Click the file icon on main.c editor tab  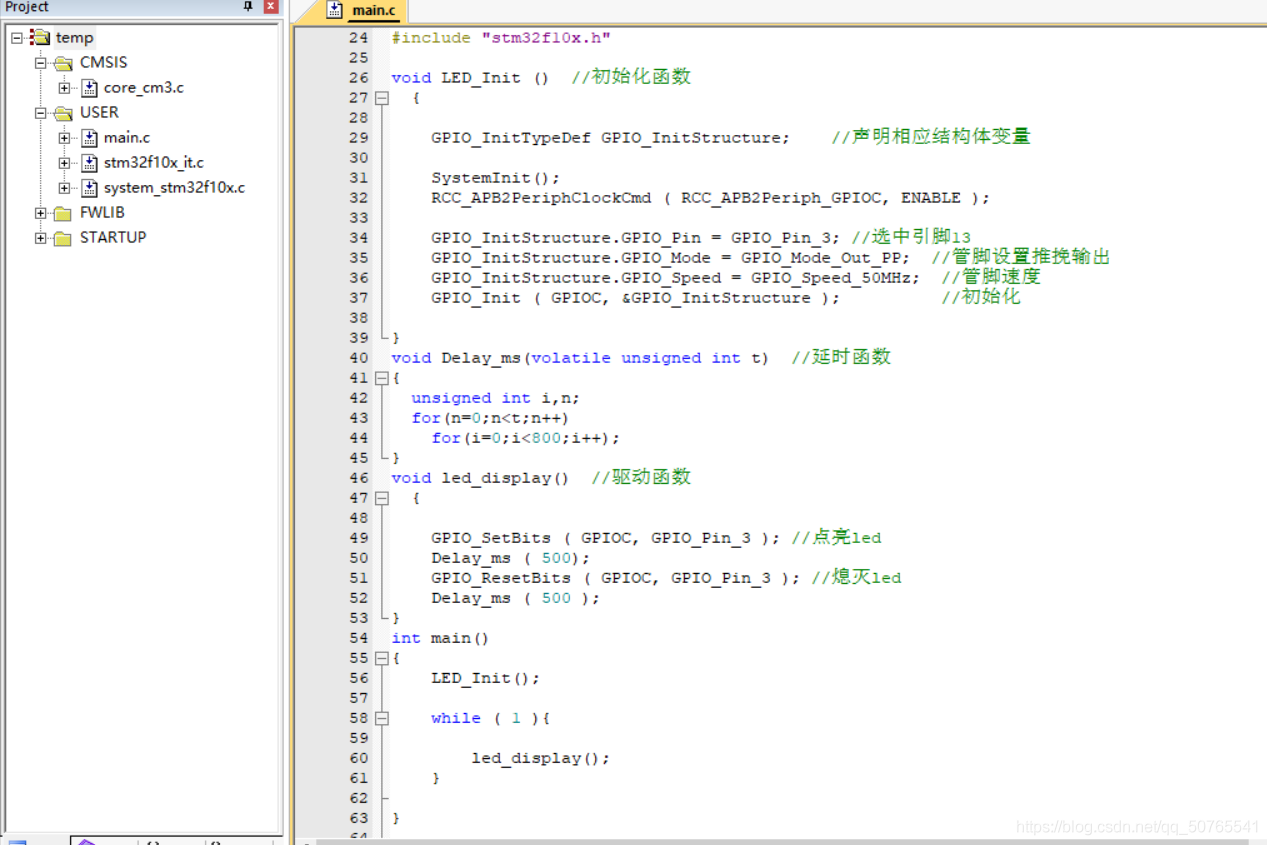335,11
